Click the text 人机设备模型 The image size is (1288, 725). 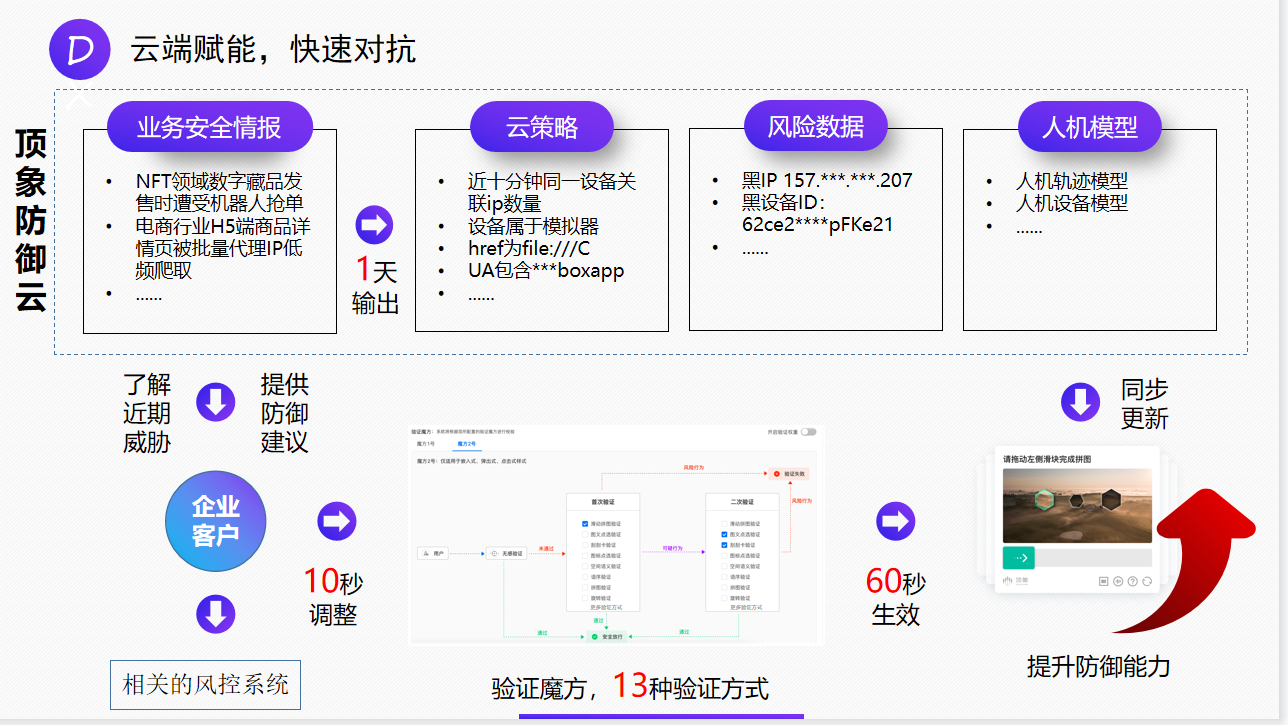point(1071,203)
